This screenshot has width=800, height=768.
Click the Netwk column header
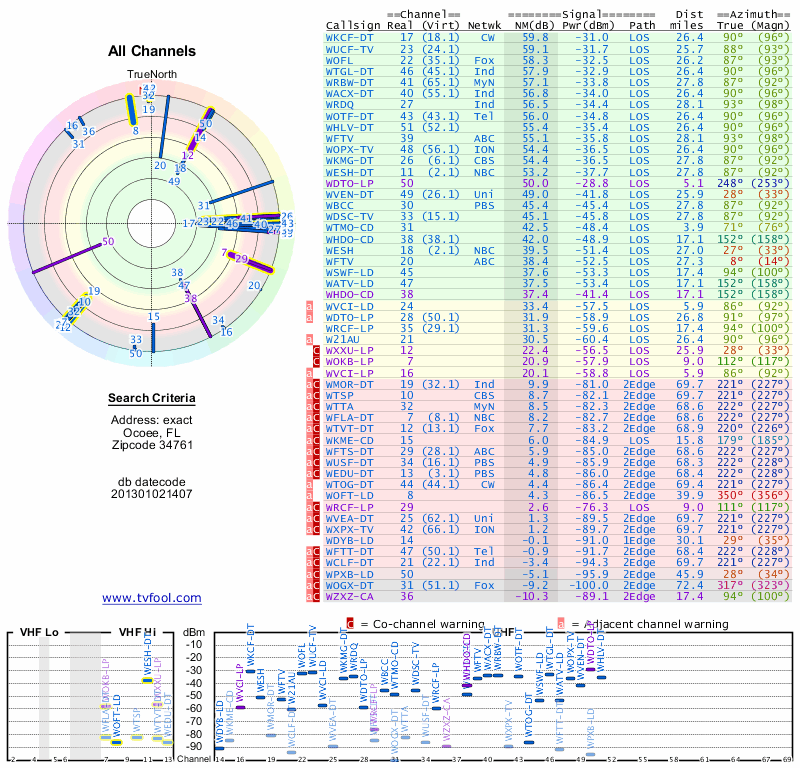(484, 26)
